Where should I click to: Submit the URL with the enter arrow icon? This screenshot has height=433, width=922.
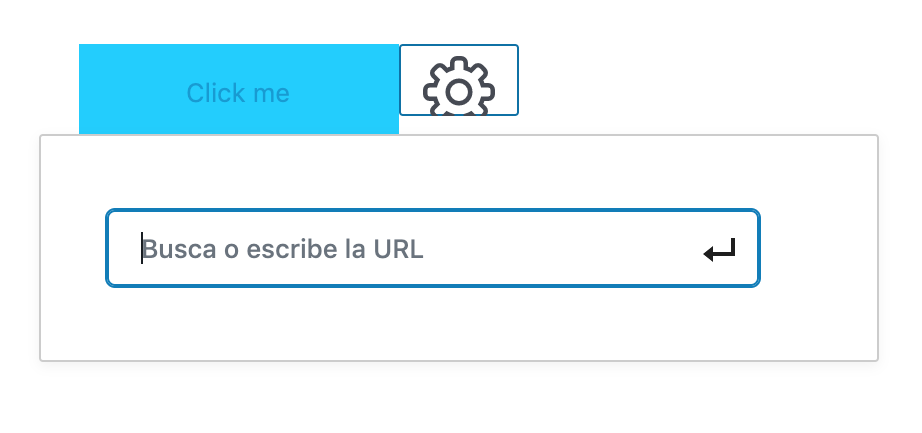click(x=720, y=250)
